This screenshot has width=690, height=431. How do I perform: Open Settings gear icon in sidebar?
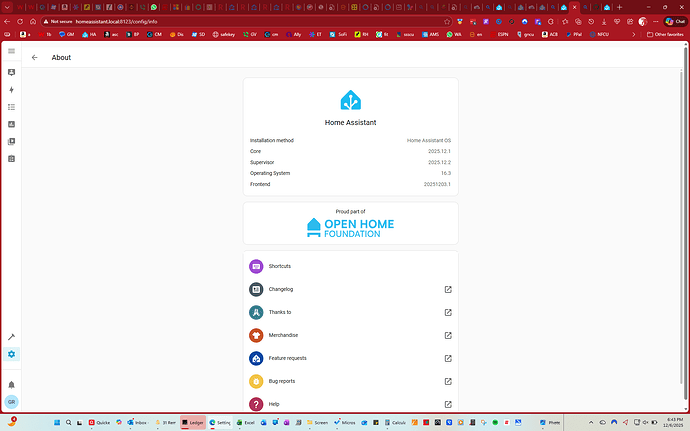tap(11, 354)
